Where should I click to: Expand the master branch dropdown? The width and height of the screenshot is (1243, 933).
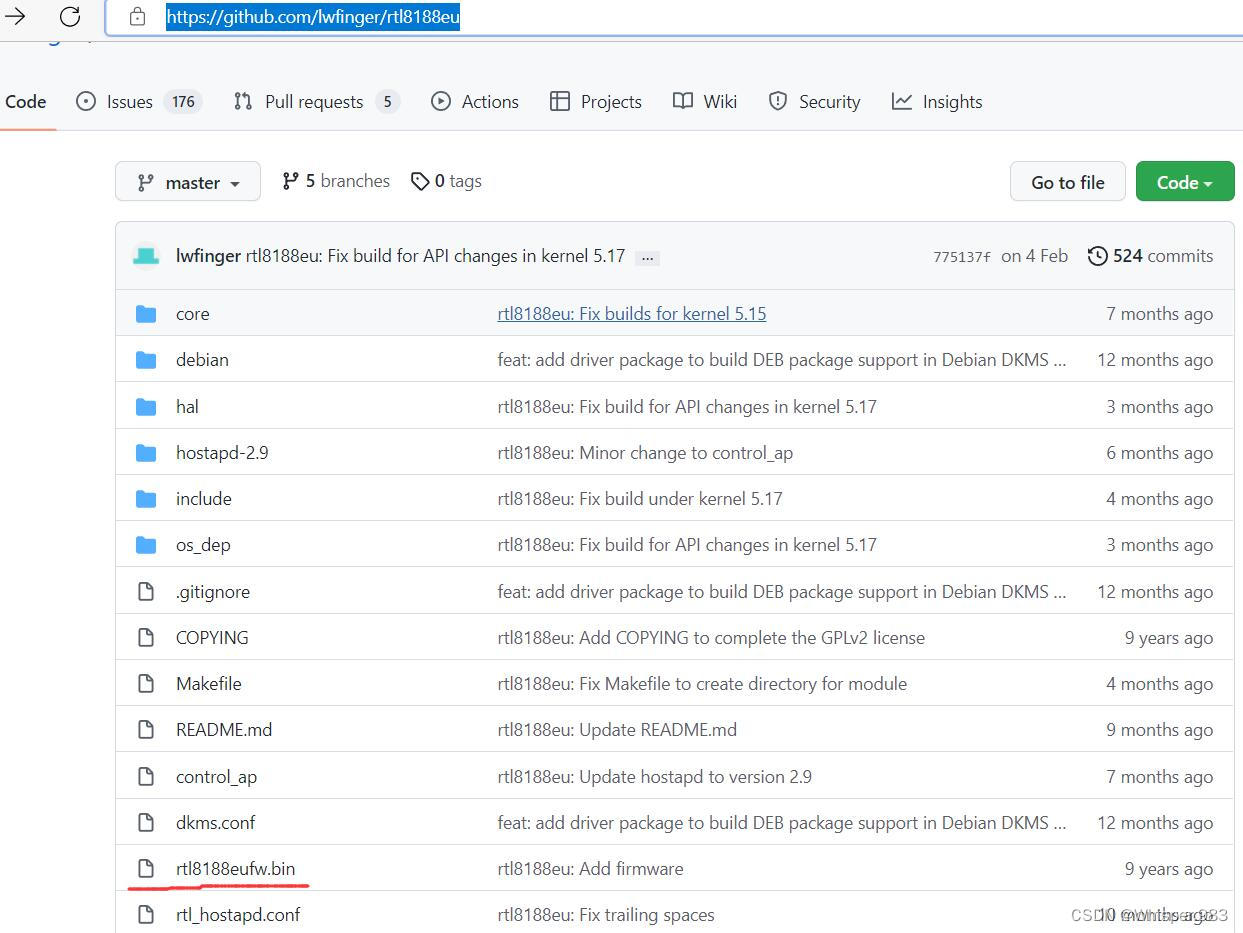click(x=188, y=182)
